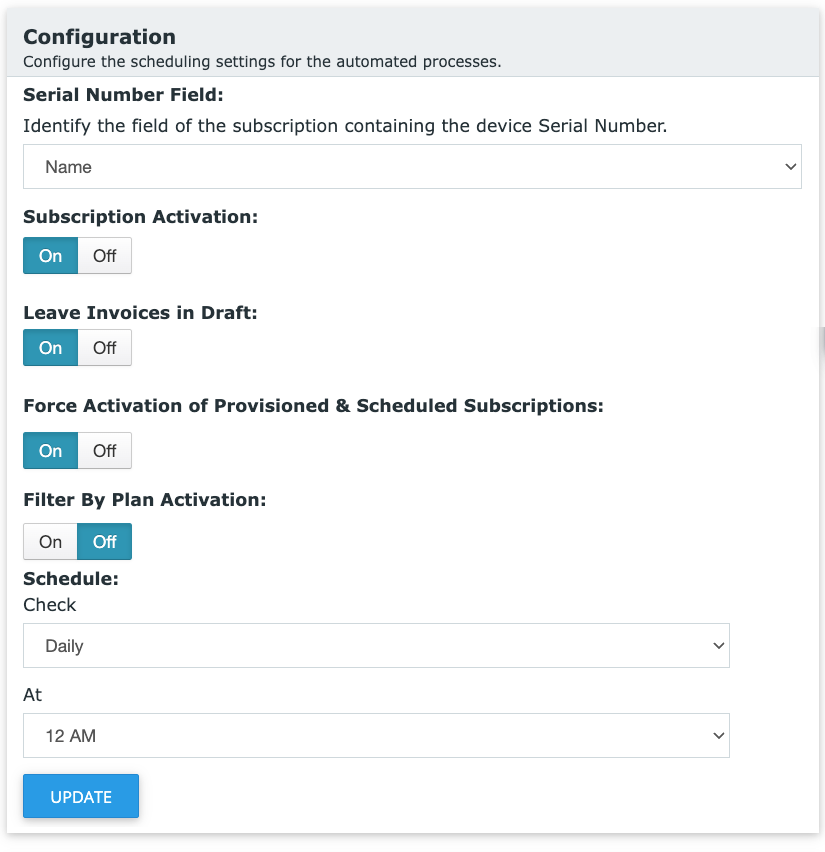
Task: Click the Subscription Activation label text
Action: tap(140, 217)
